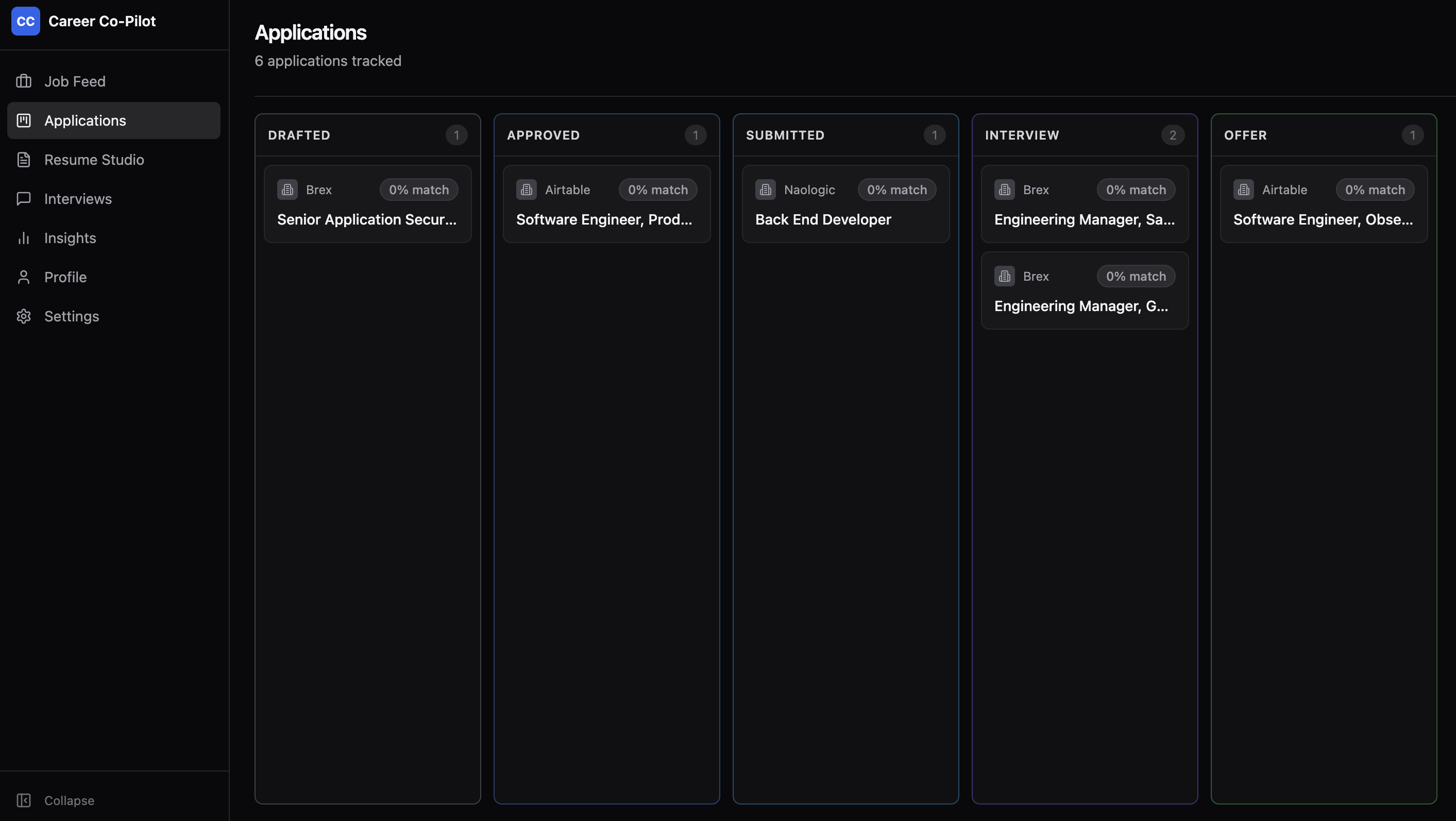Viewport: 1456px width, 821px height.
Task: Click the Insights bar chart icon
Action: pyautogui.click(x=24, y=238)
